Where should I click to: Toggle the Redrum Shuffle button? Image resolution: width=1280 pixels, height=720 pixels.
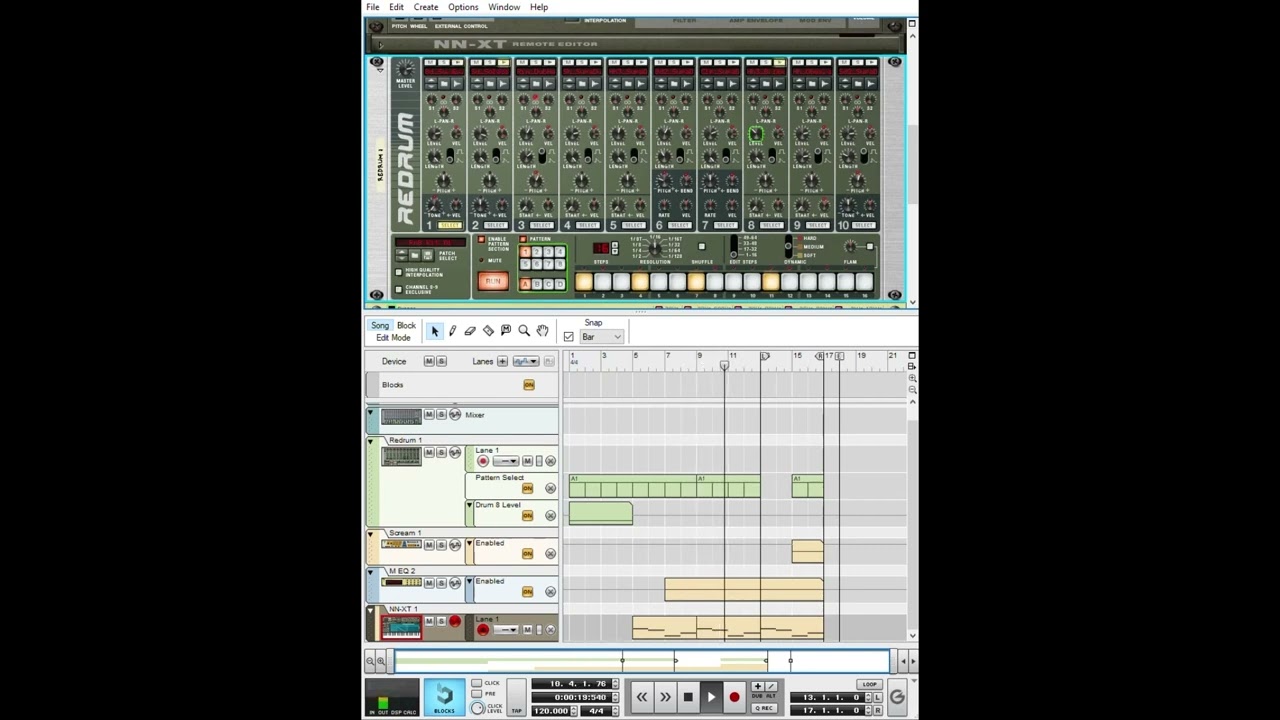tap(701, 247)
